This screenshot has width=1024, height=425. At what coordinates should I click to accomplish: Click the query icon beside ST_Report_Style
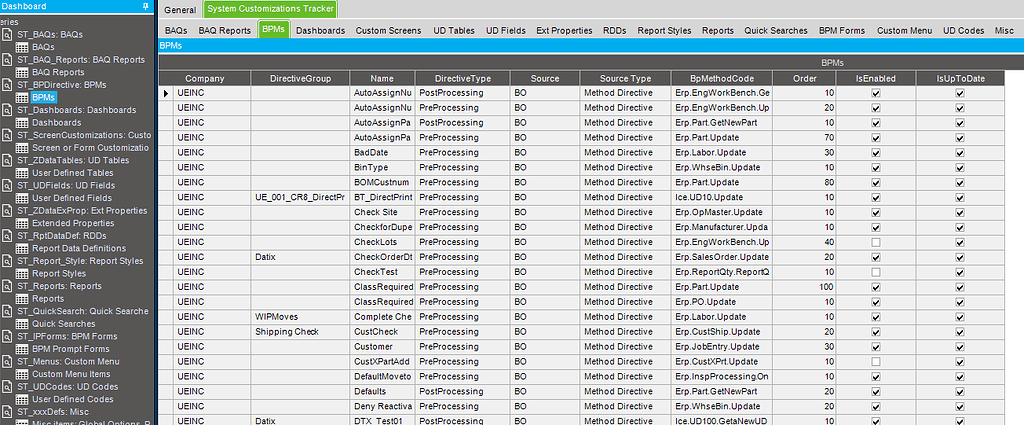(7, 261)
